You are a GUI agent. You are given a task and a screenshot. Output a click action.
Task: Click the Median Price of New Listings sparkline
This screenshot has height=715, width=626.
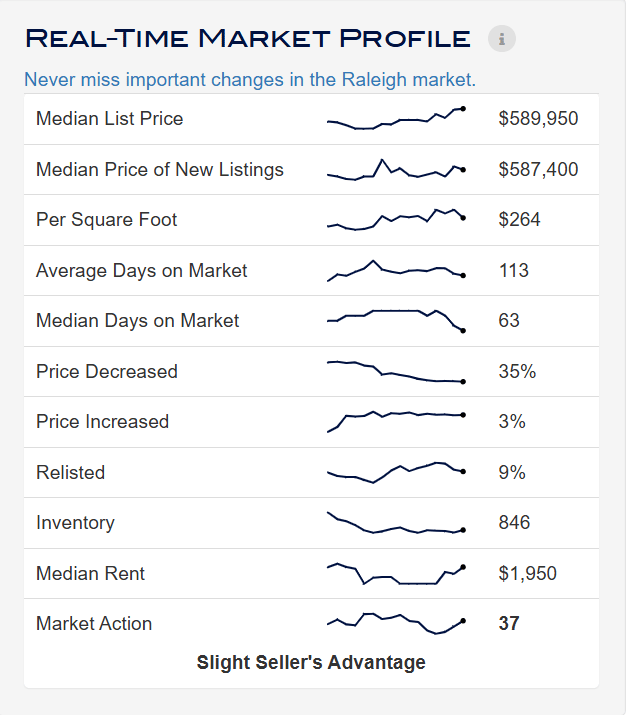coord(396,169)
